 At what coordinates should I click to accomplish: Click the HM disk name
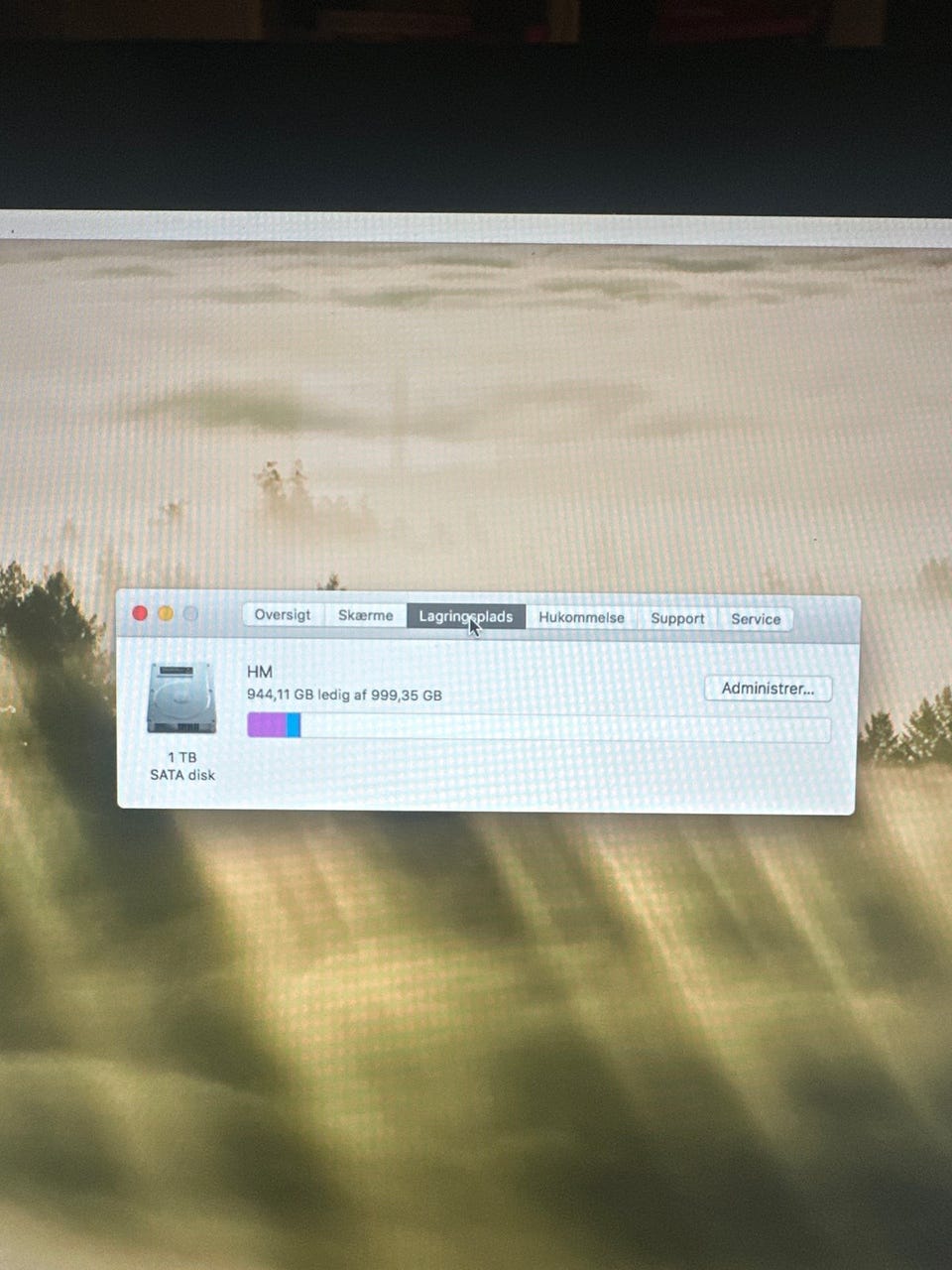[x=260, y=672]
